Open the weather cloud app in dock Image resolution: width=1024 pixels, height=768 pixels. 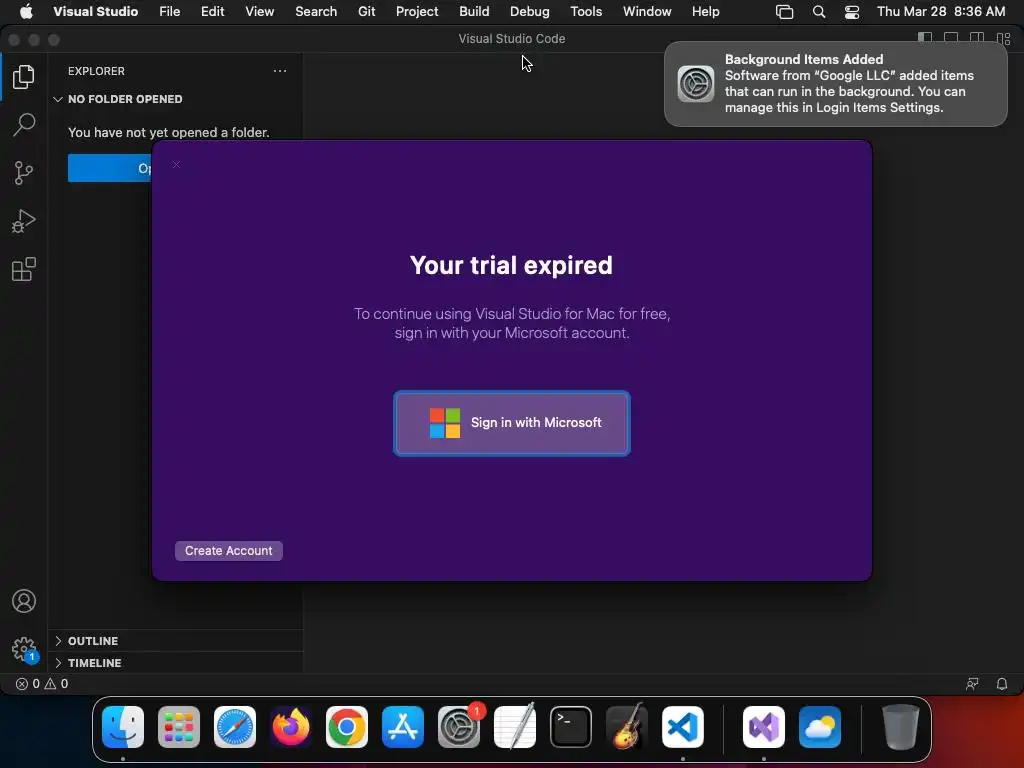click(x=820, y=727)
